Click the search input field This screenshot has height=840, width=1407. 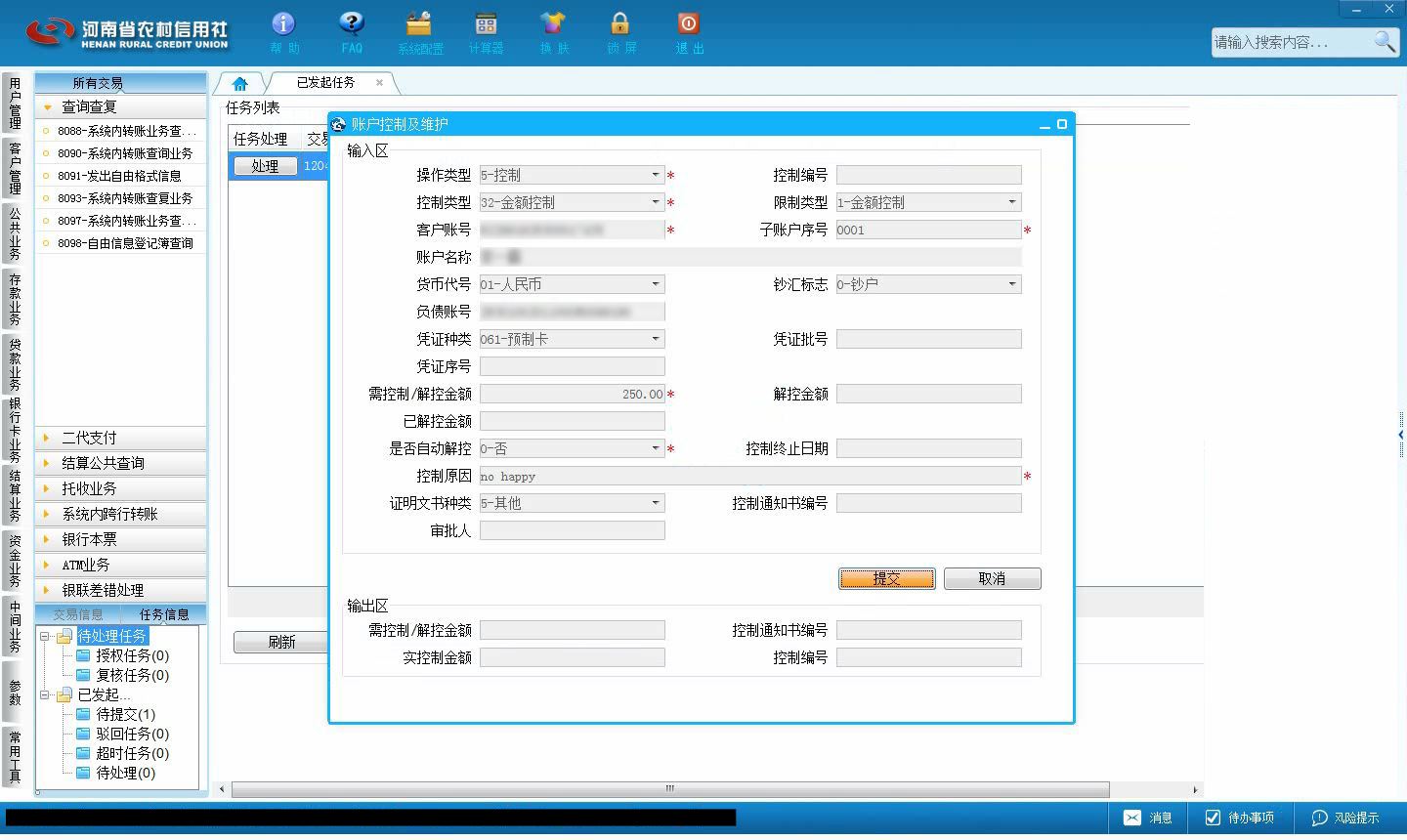tap(1292, 42)
